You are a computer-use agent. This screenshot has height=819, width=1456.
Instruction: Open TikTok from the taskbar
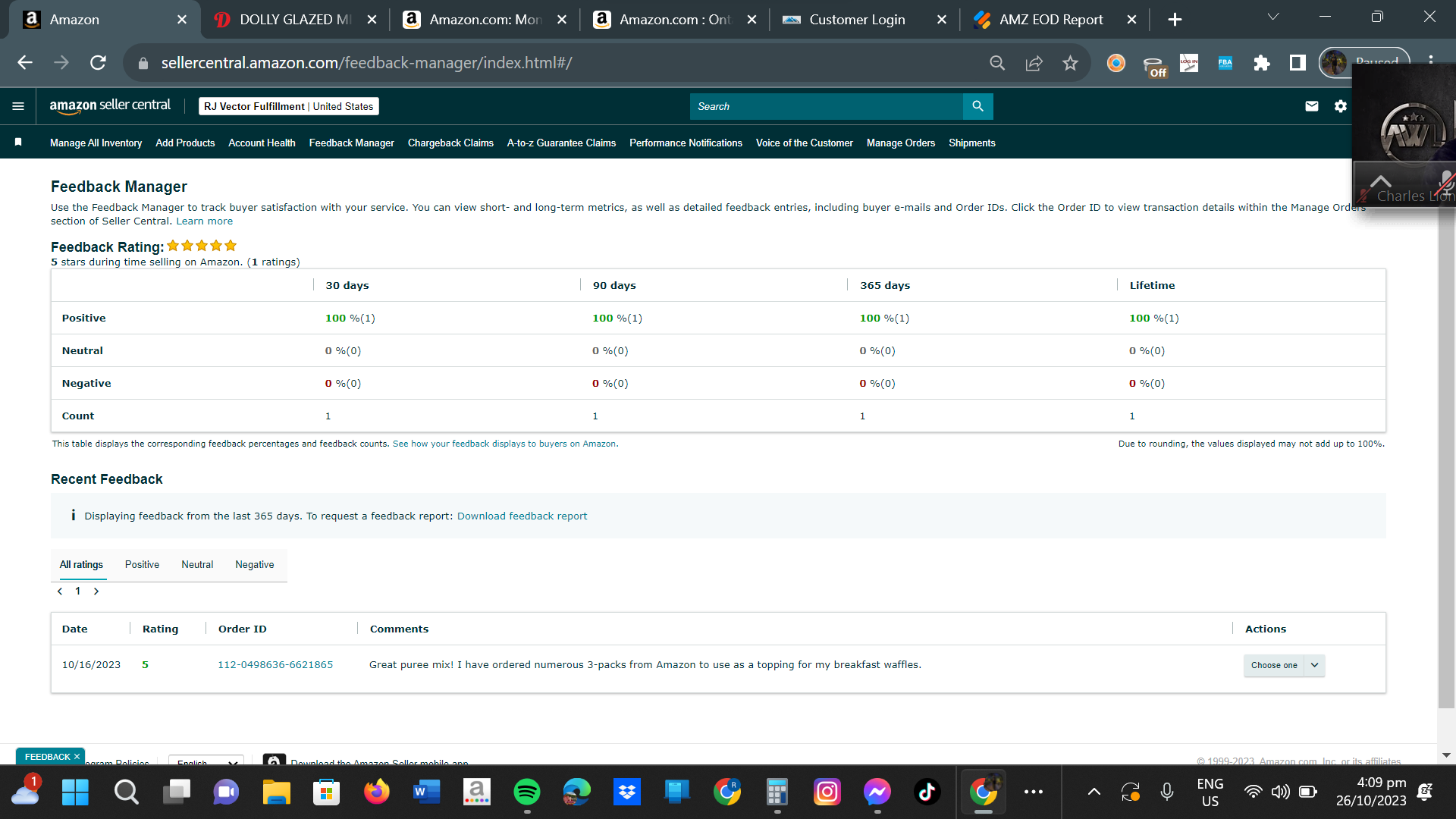[x=927, y=792]
